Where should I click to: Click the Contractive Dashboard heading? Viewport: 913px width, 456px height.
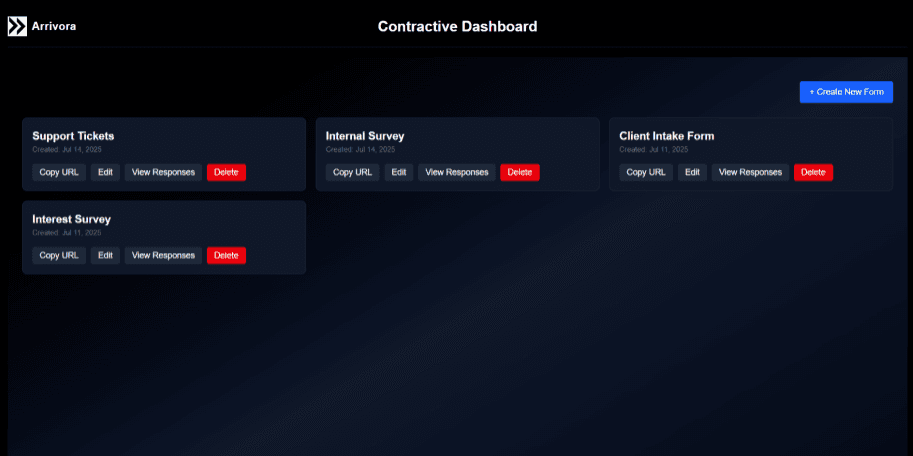click(457, 26)
